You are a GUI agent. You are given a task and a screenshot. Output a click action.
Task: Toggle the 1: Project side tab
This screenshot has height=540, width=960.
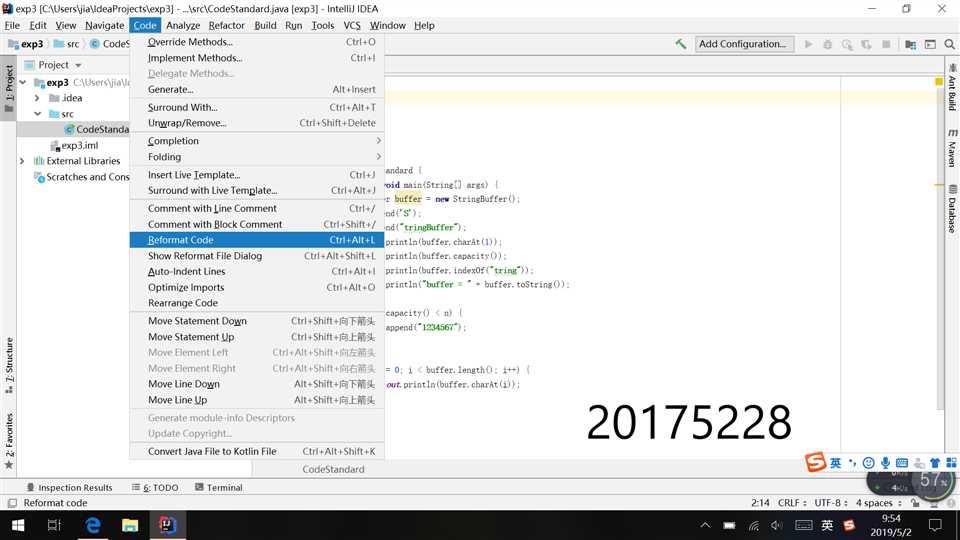[9, 88]
